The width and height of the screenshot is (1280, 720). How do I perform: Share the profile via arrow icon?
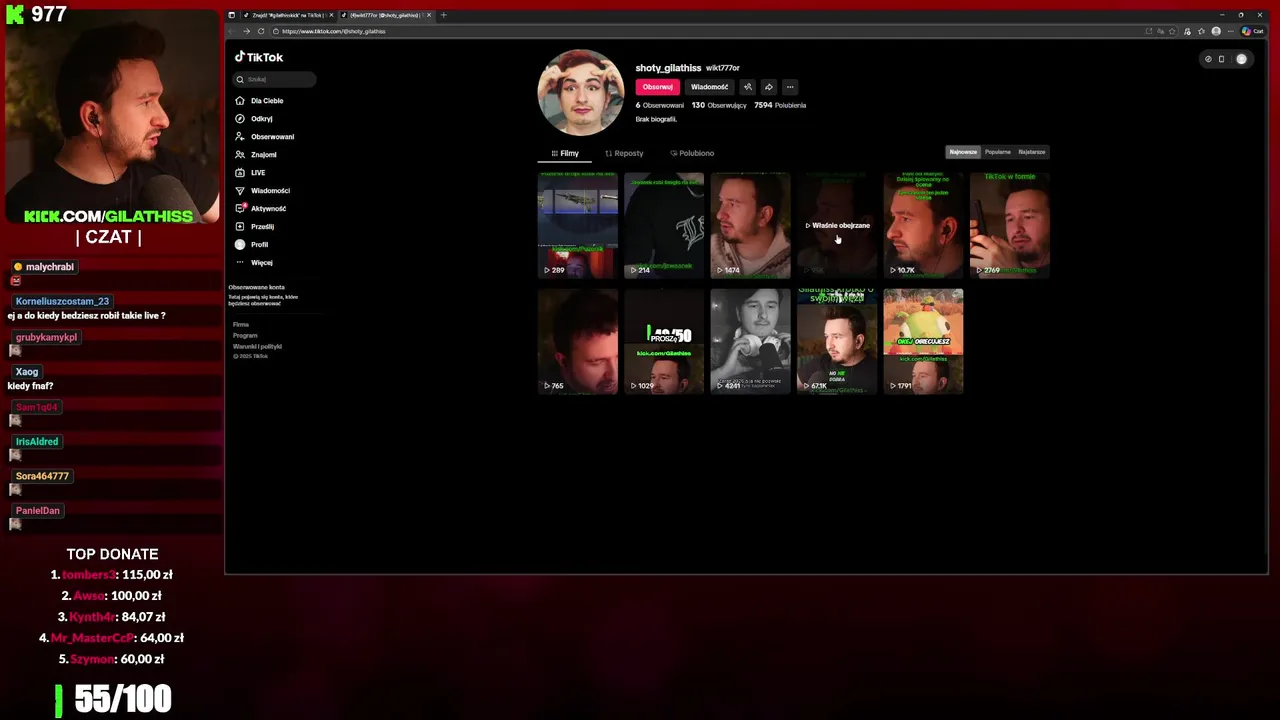point(768,87)
